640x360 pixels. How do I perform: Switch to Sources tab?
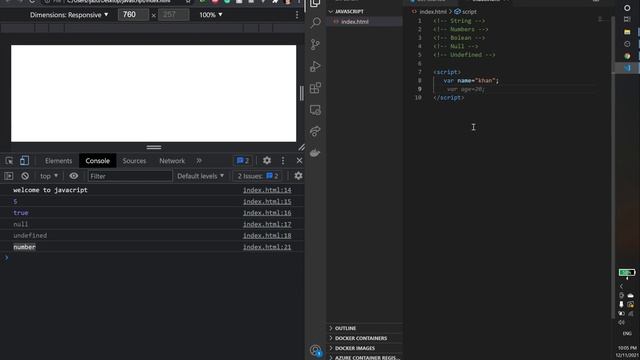pos(134,161)
